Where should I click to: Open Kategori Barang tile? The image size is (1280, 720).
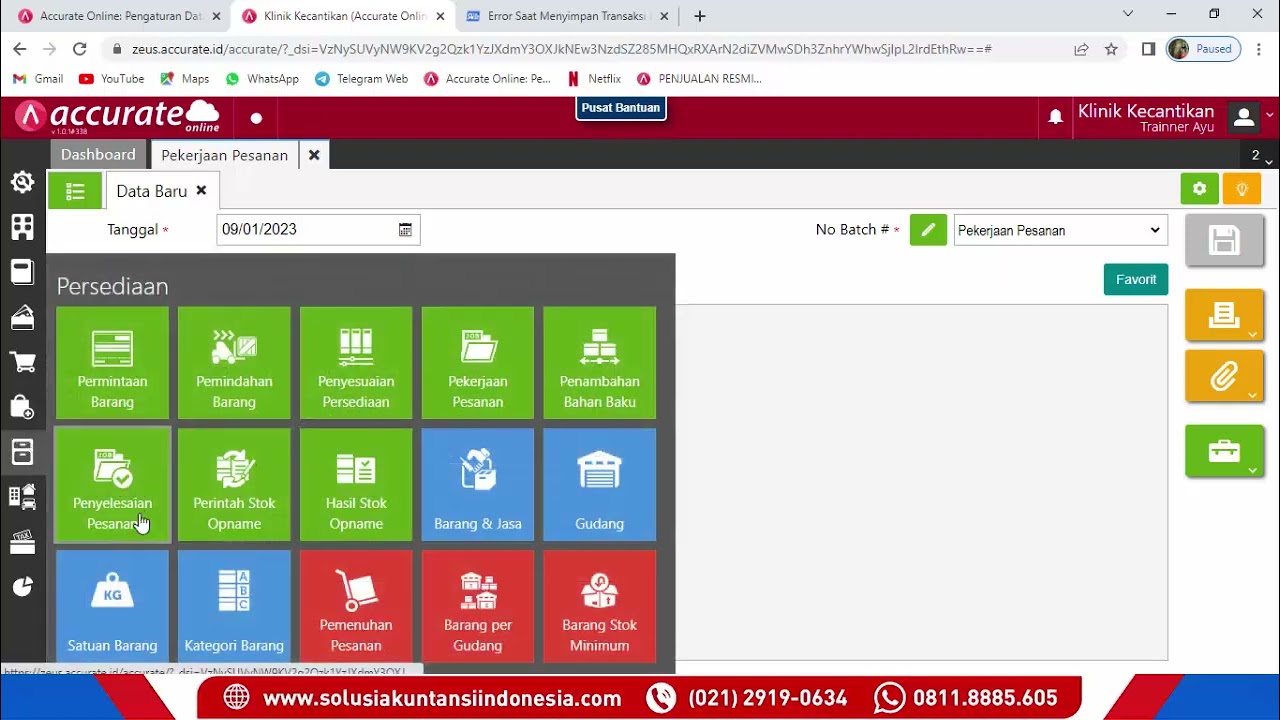234,606
